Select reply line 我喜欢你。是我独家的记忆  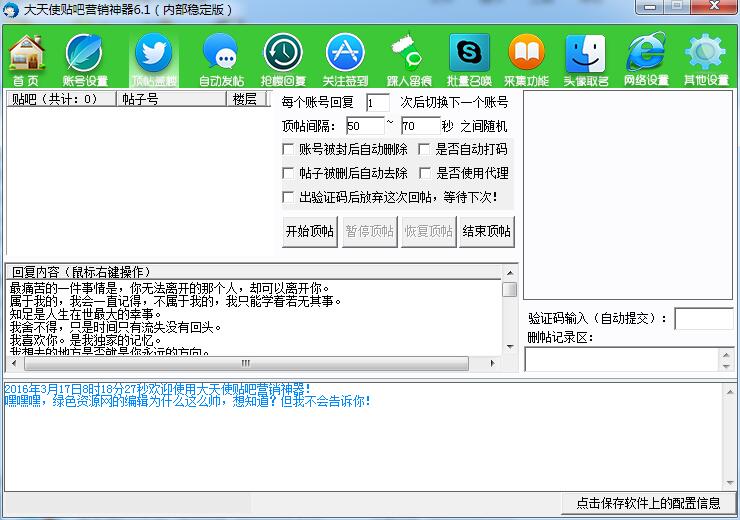pos(85,340)
